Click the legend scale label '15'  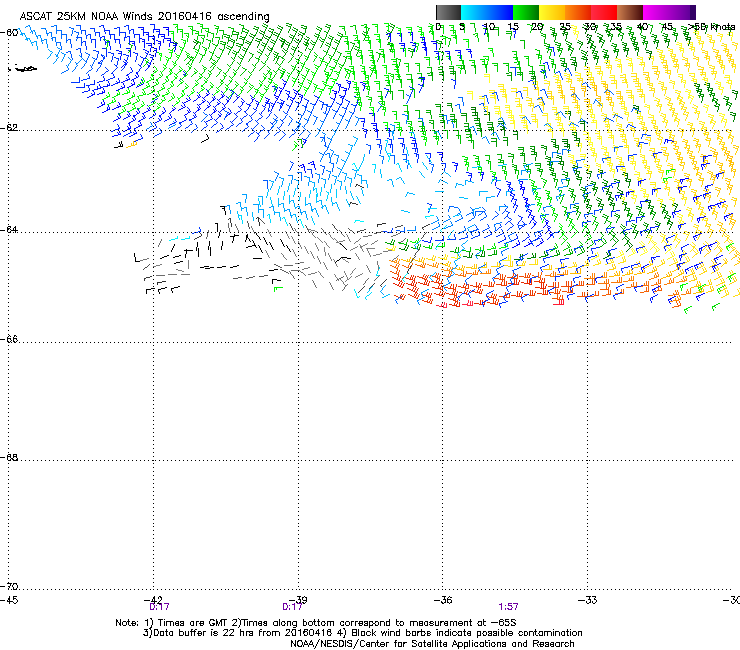(x=513, y=27)
